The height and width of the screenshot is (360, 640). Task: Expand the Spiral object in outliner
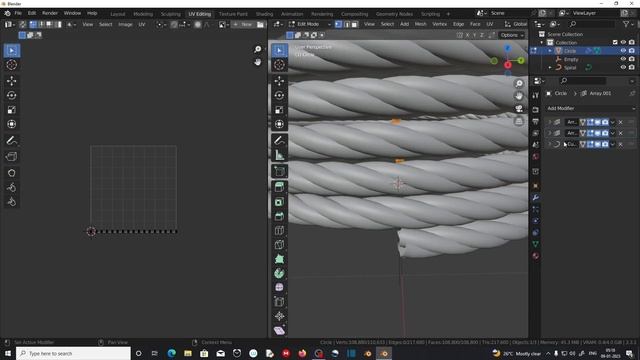tap(550, 68)
